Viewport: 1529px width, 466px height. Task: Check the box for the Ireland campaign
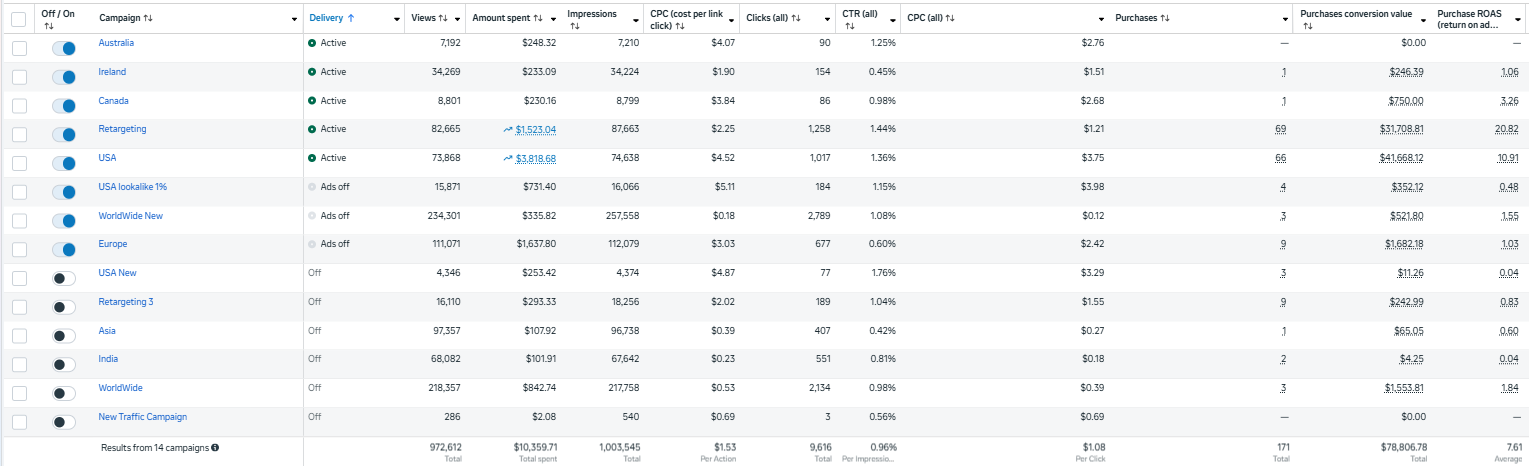point(19,77)
